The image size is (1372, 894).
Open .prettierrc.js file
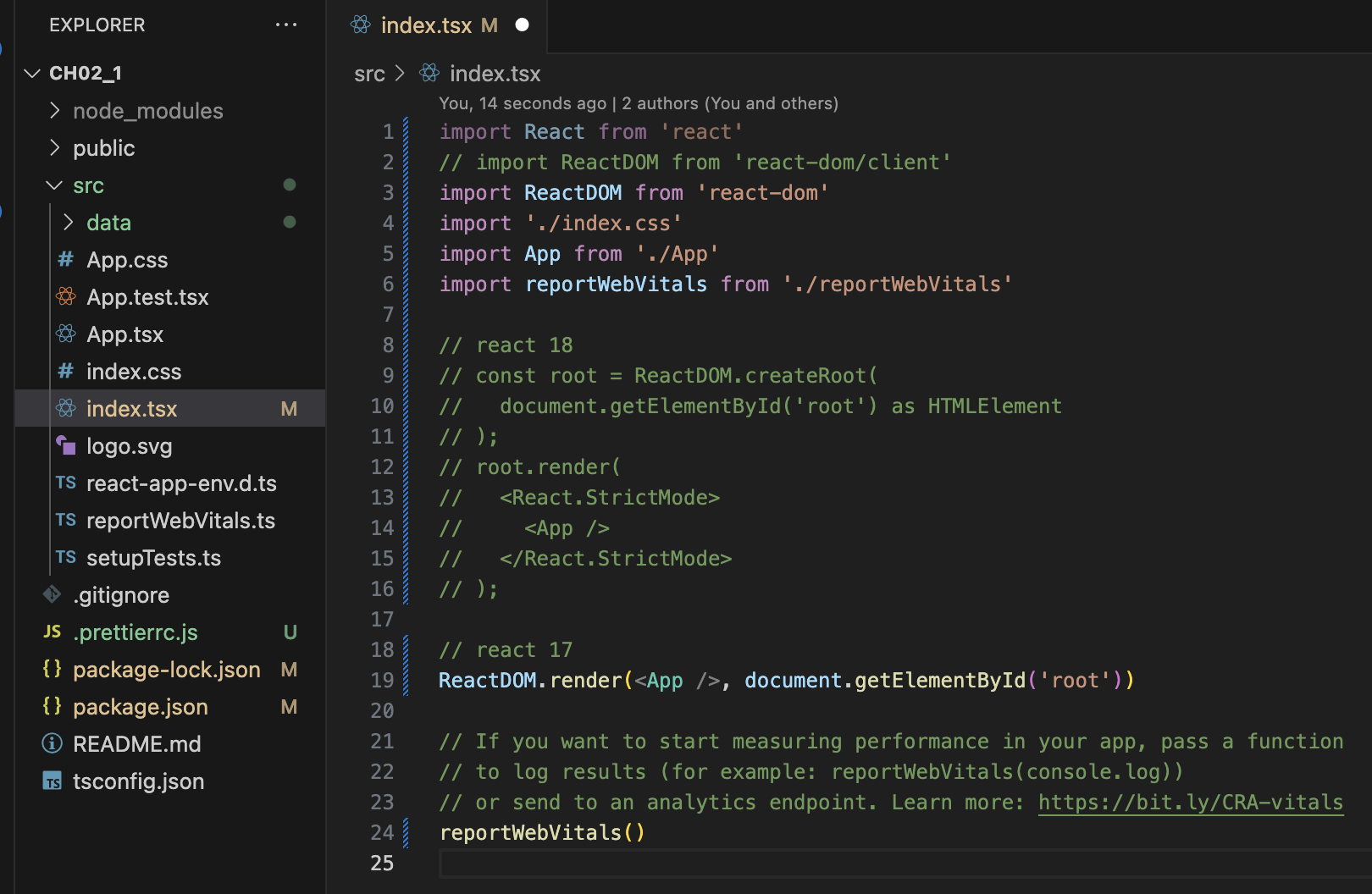(x=136, y=632)
